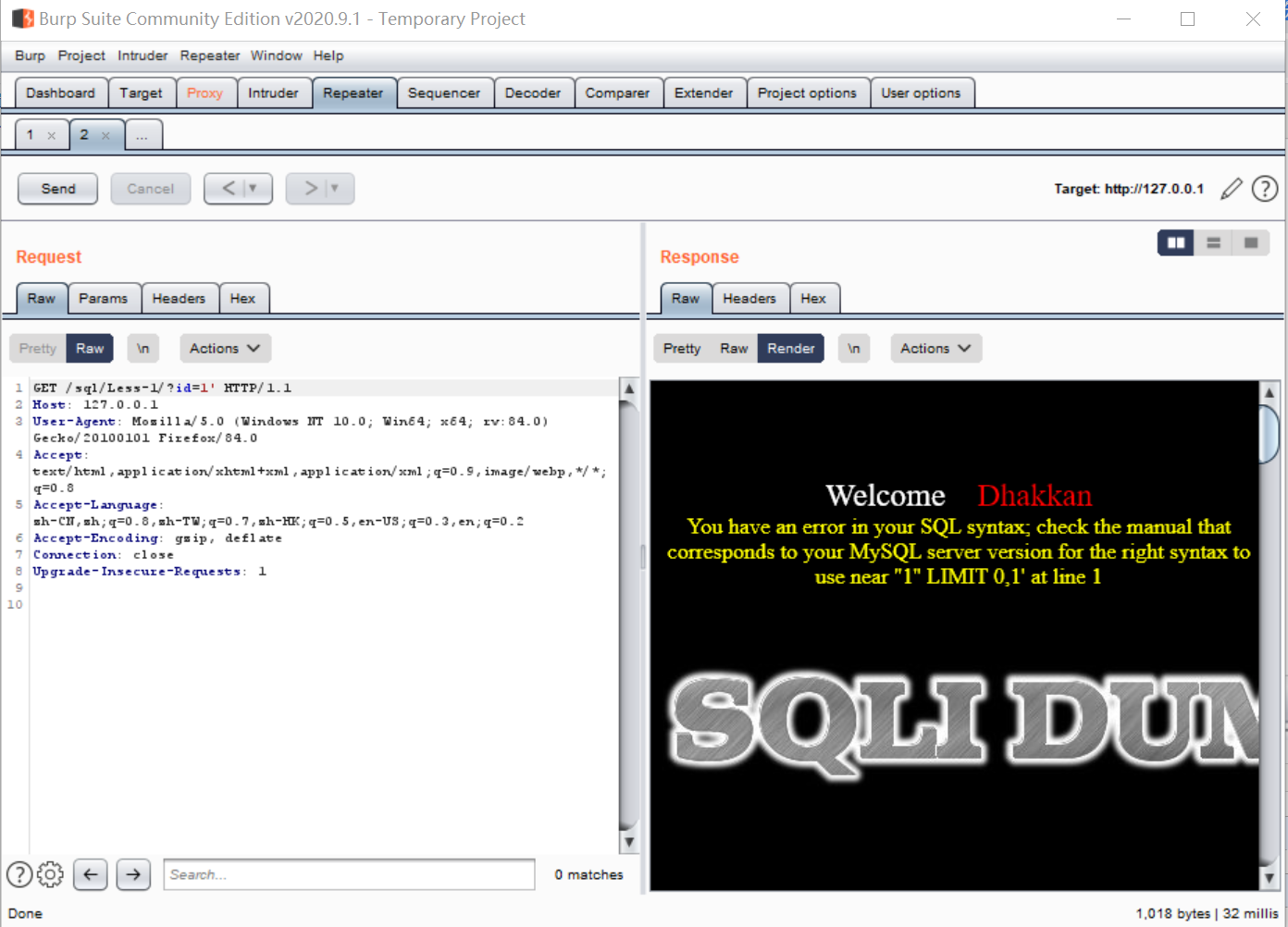Click the '0 matches' search count
Image resolution: width=1288 pixels, height=927 pixels.
pos(589,874)
